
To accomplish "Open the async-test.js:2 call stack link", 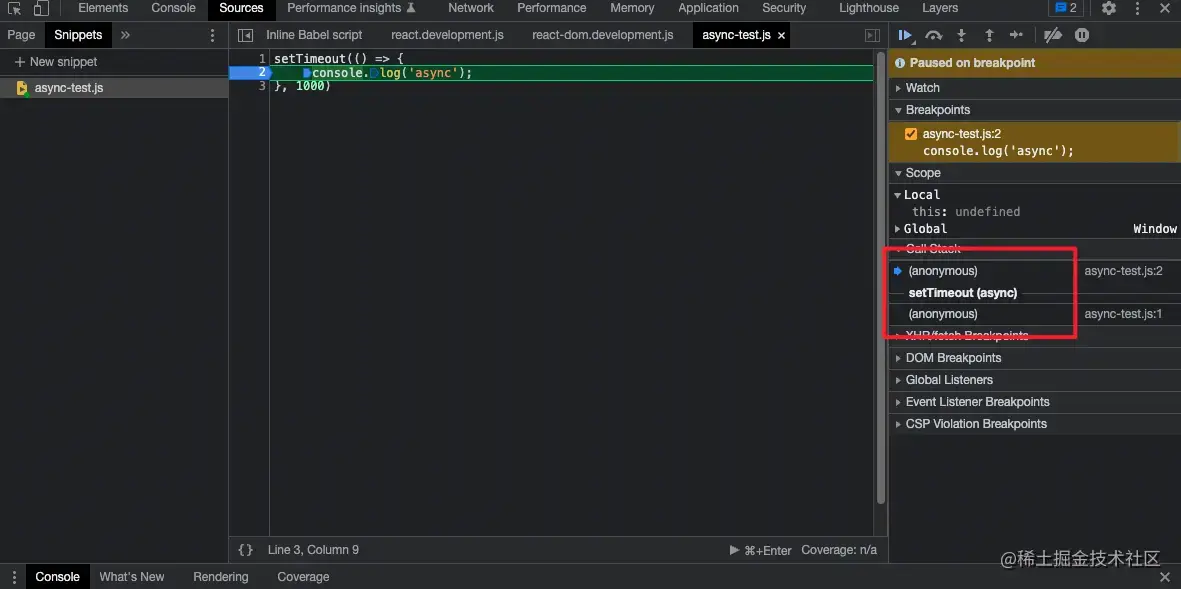I will click(1123, 271).
